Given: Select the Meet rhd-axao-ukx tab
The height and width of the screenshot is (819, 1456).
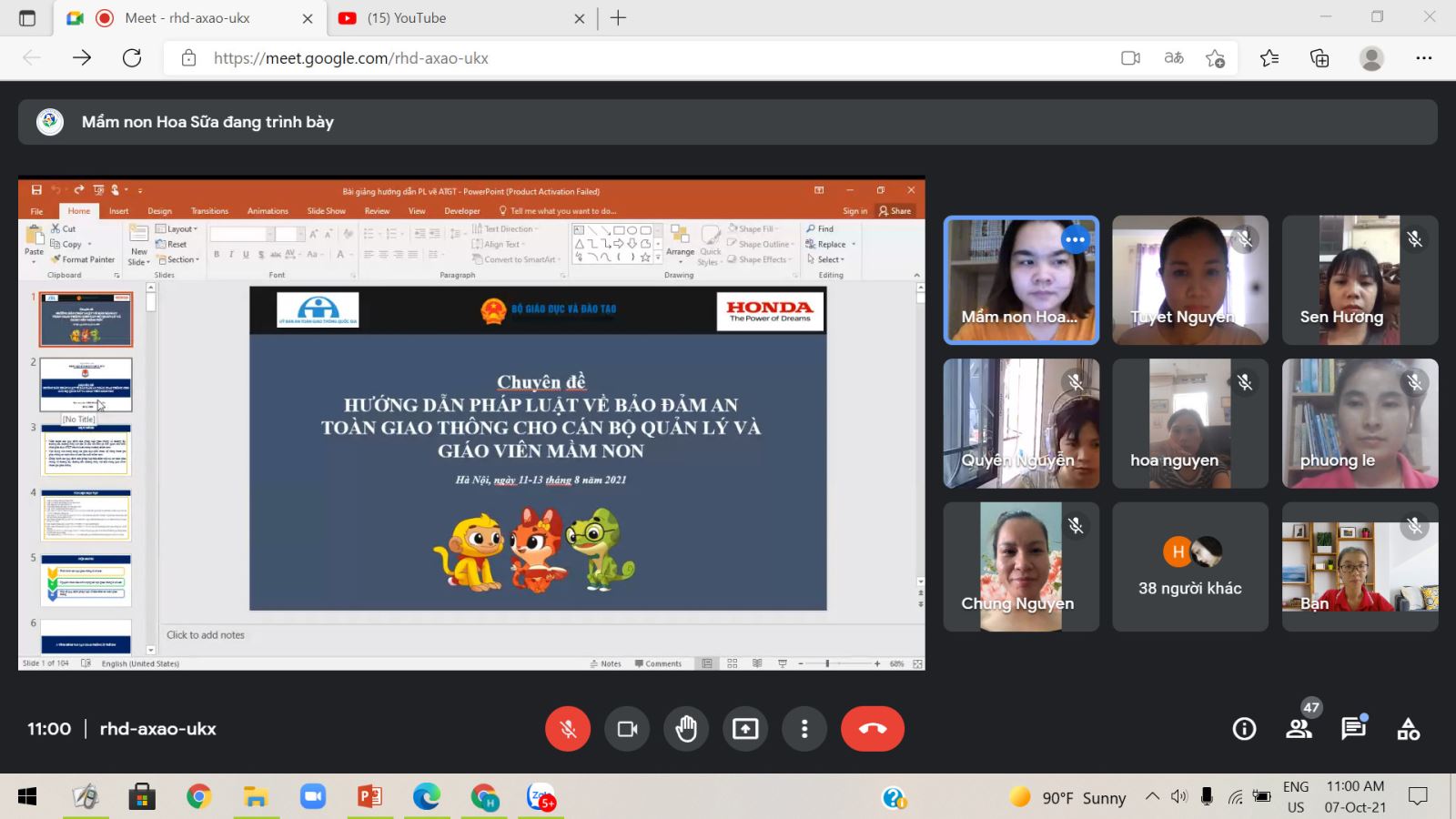Looking at the screenshot, I should coord(187,18).
